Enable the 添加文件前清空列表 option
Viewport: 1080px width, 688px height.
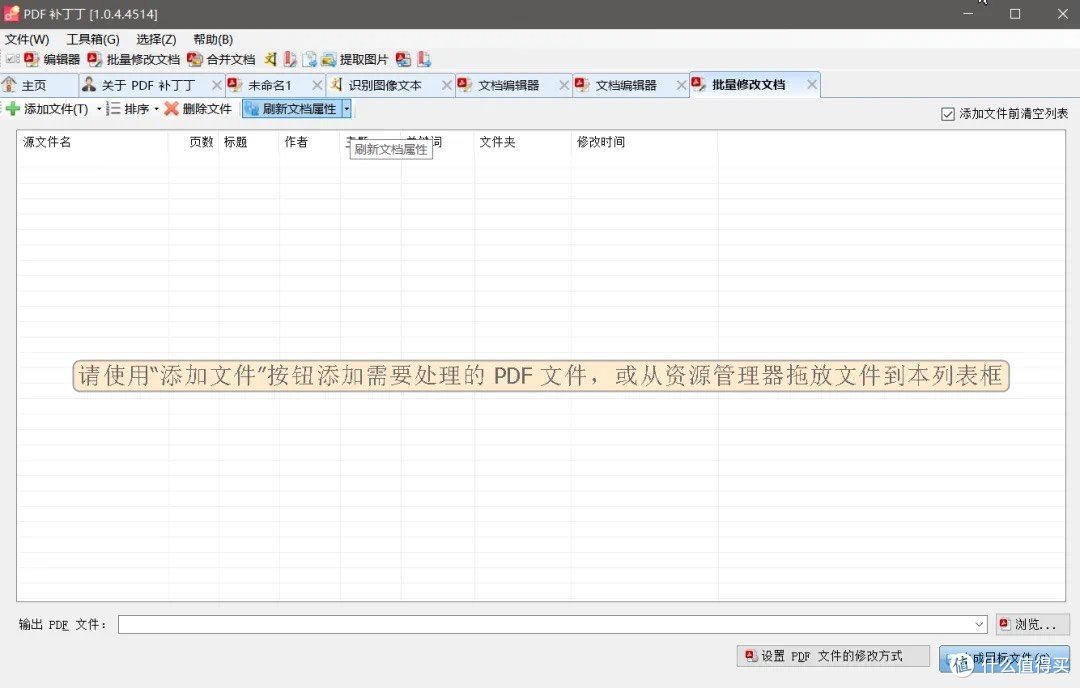coord(947,113)
